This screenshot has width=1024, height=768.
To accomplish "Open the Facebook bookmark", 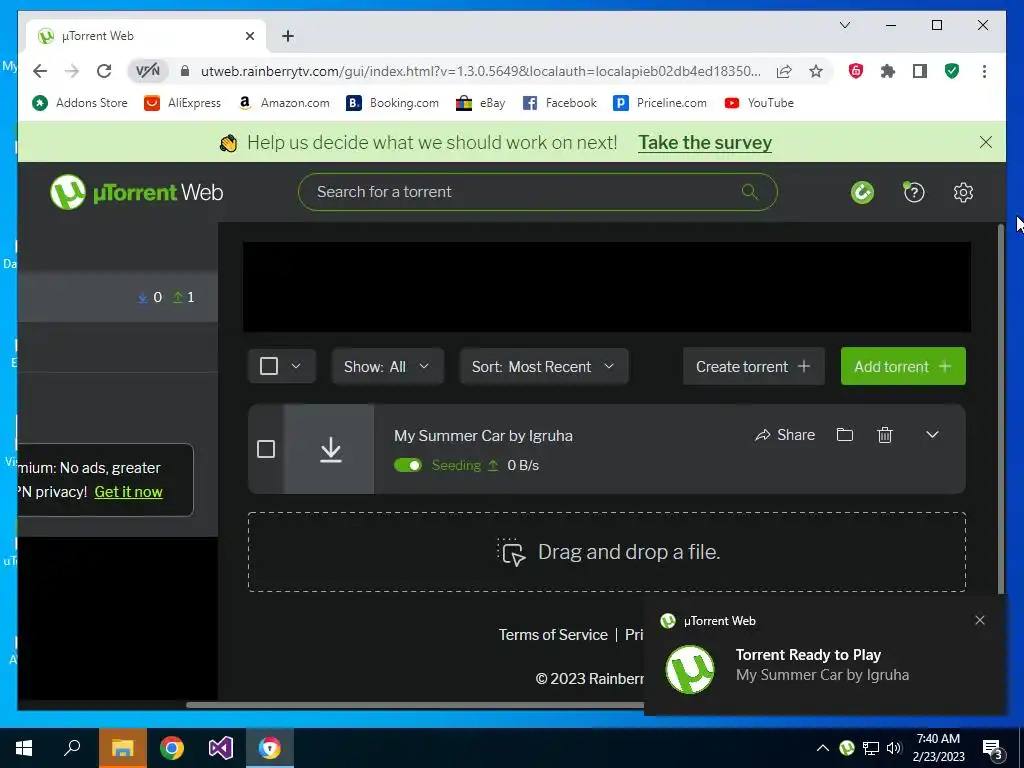I will pyautogui.click(x=560, y=103).
